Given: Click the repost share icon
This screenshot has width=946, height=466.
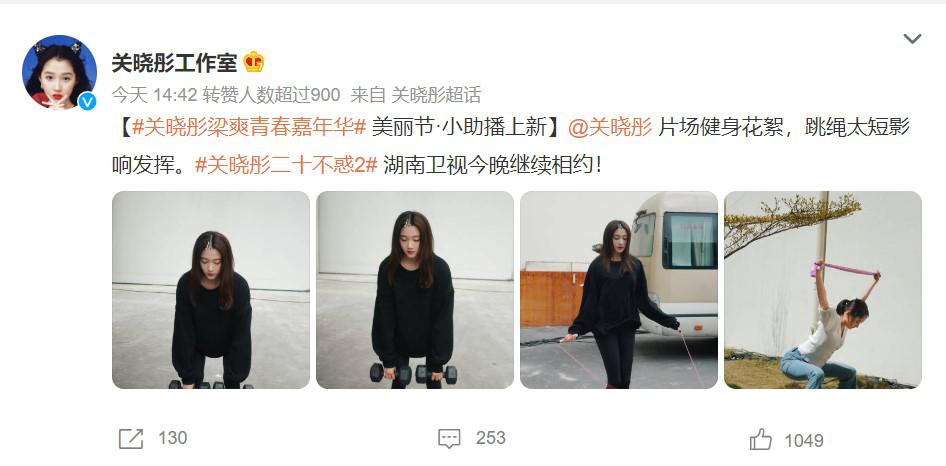Looking at the screenshot, I should coord(131,439).
